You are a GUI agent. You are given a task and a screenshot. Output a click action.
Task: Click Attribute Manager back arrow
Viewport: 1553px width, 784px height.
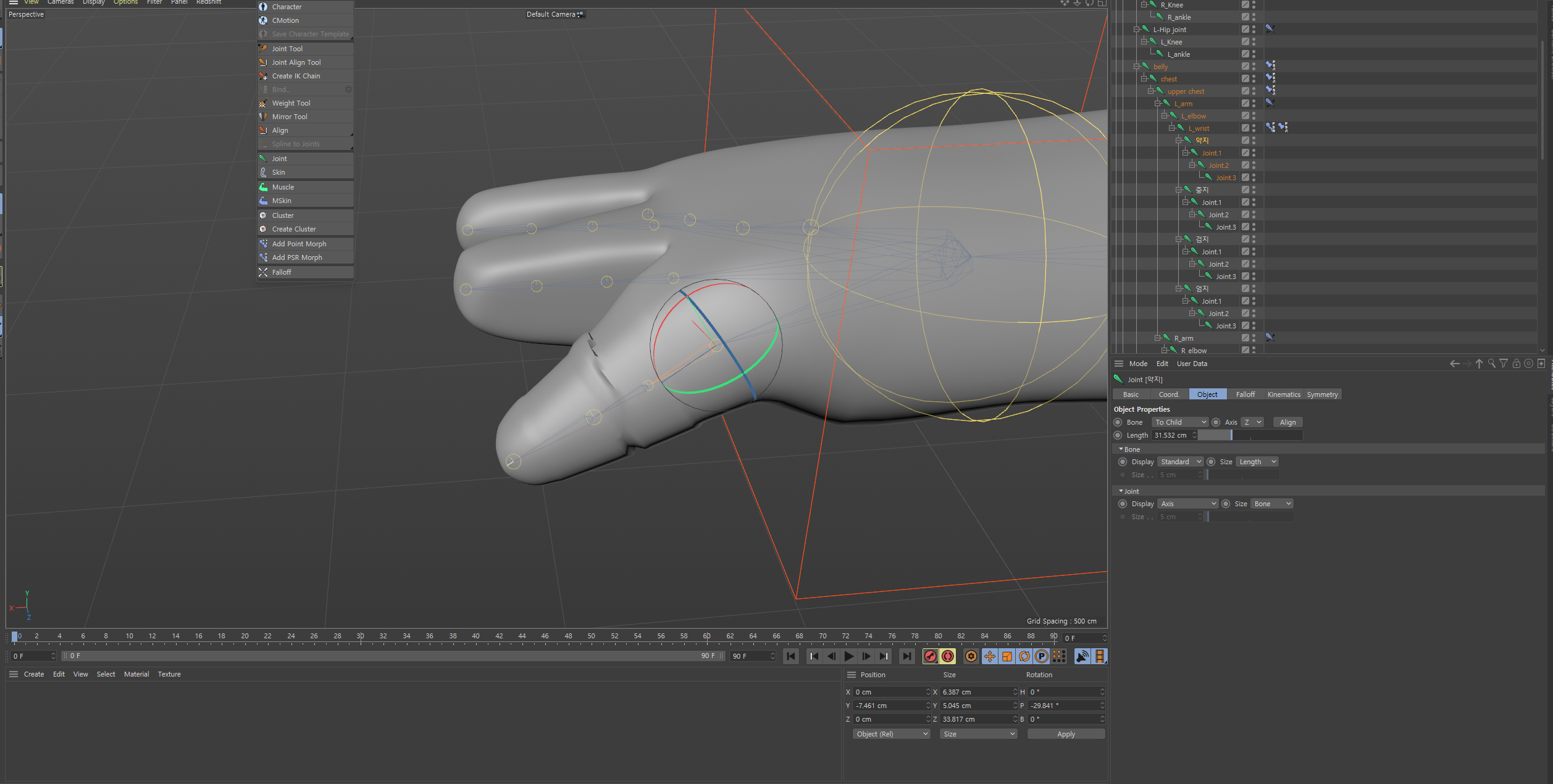click(x=1455, y=364)
